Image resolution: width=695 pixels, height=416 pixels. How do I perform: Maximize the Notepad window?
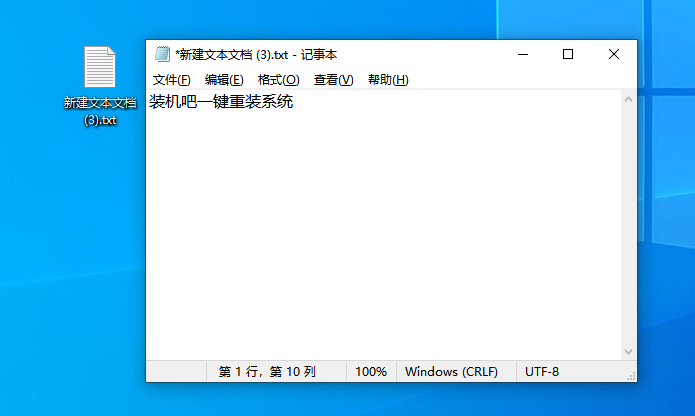pyautogui.click(x=568, y=55)
